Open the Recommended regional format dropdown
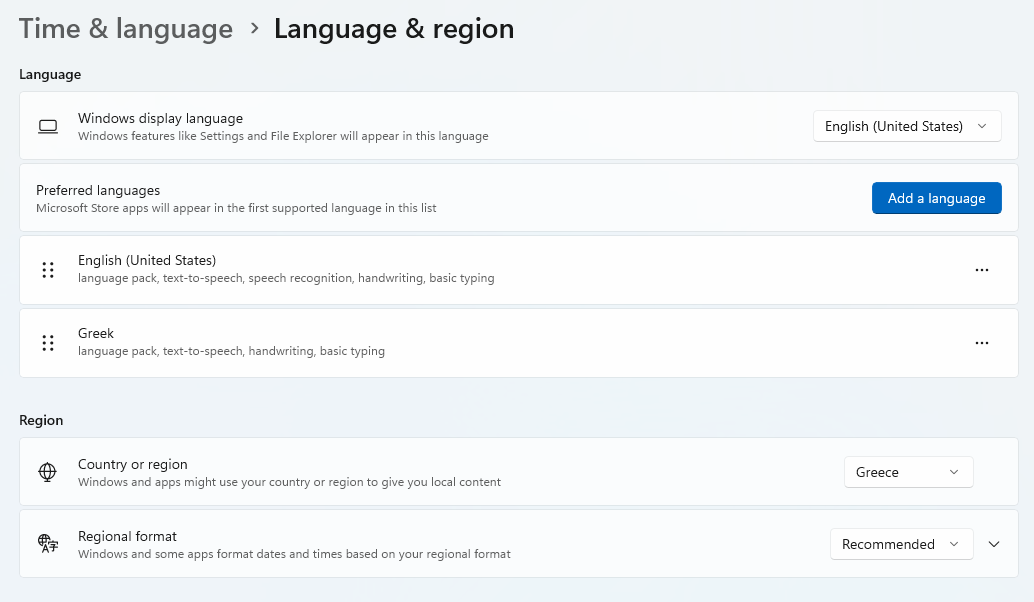 pos(900,544)
